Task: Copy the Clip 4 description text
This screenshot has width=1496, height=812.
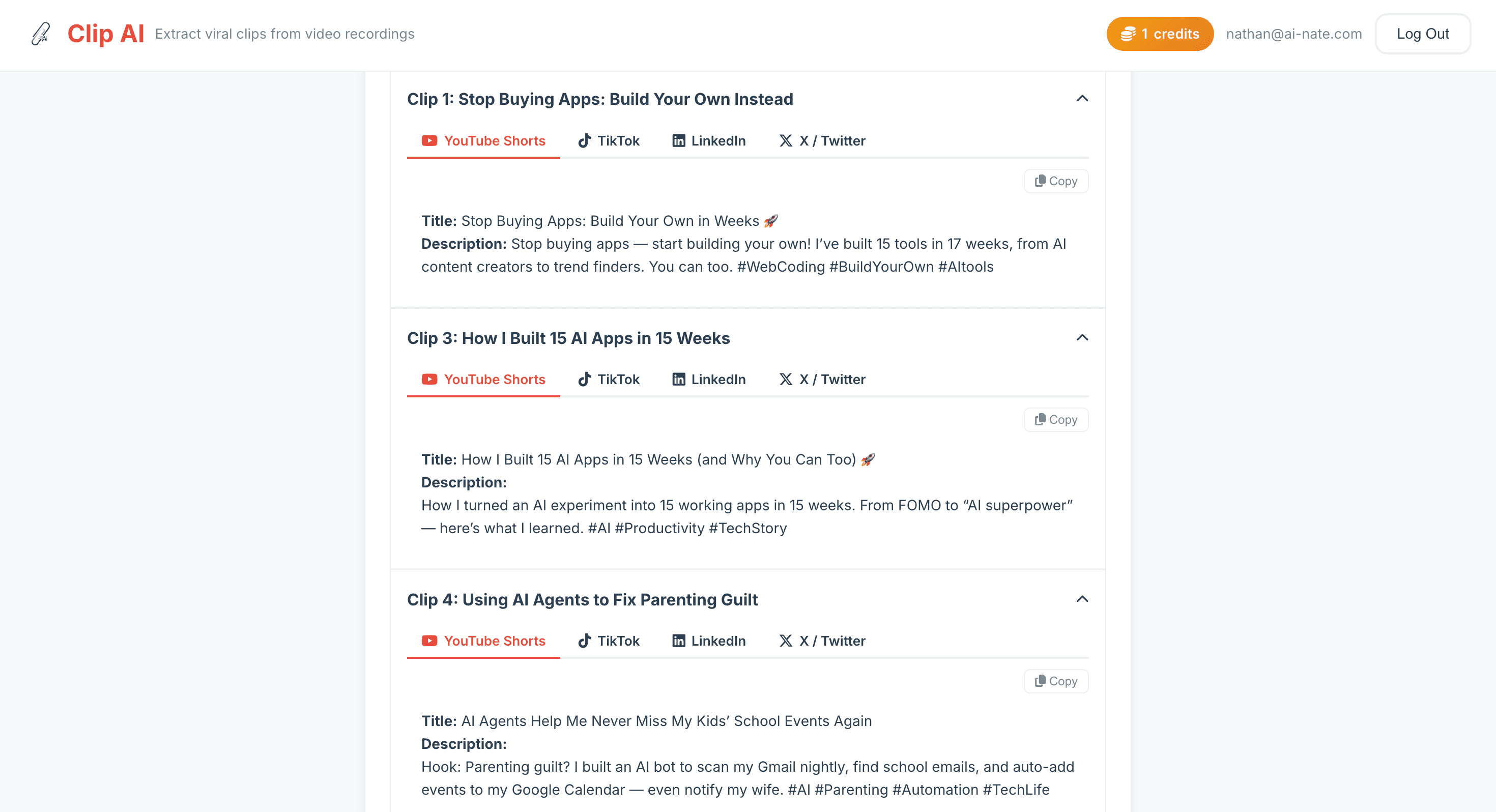Action: pyautogui.click(x=1056, y=681)
